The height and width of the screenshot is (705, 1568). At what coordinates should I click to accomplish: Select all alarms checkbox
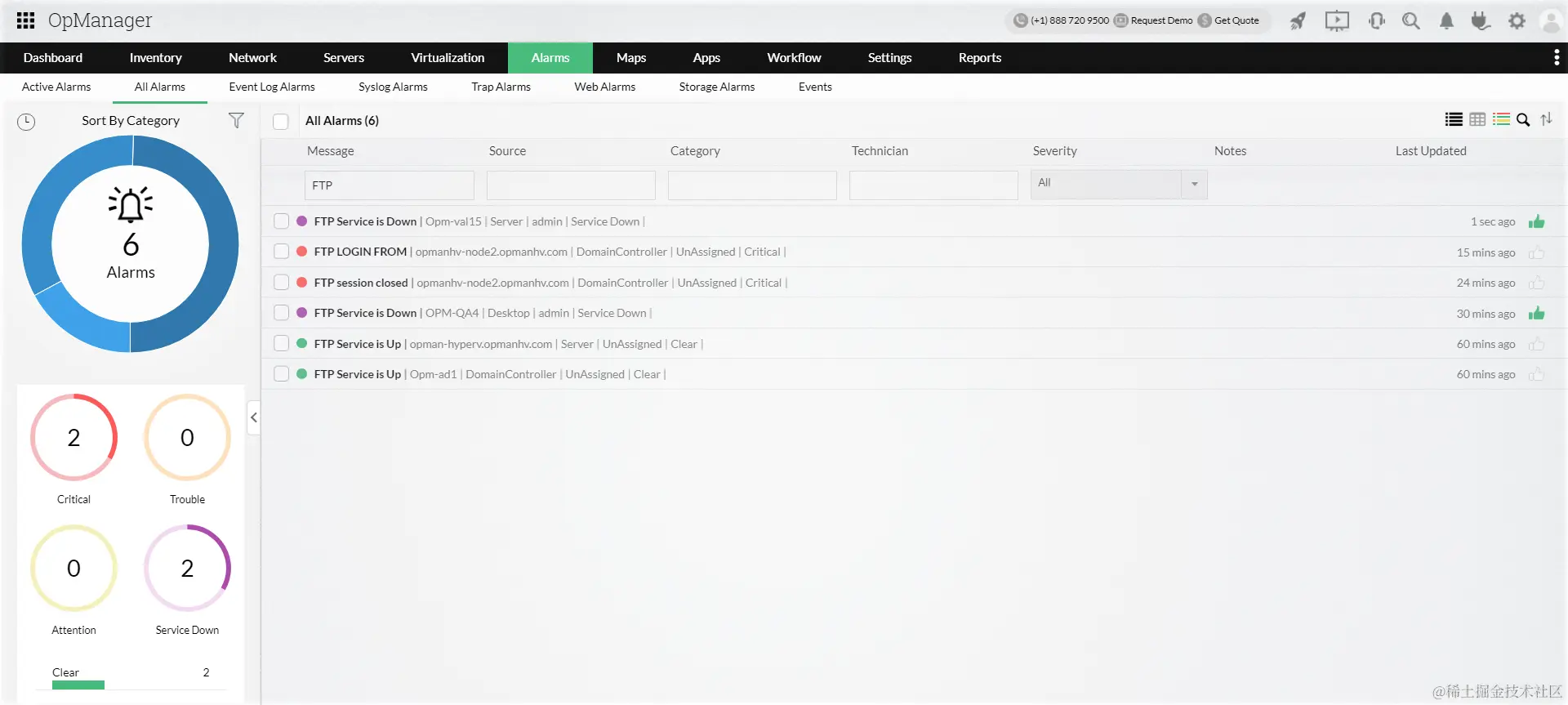point(281,122)
